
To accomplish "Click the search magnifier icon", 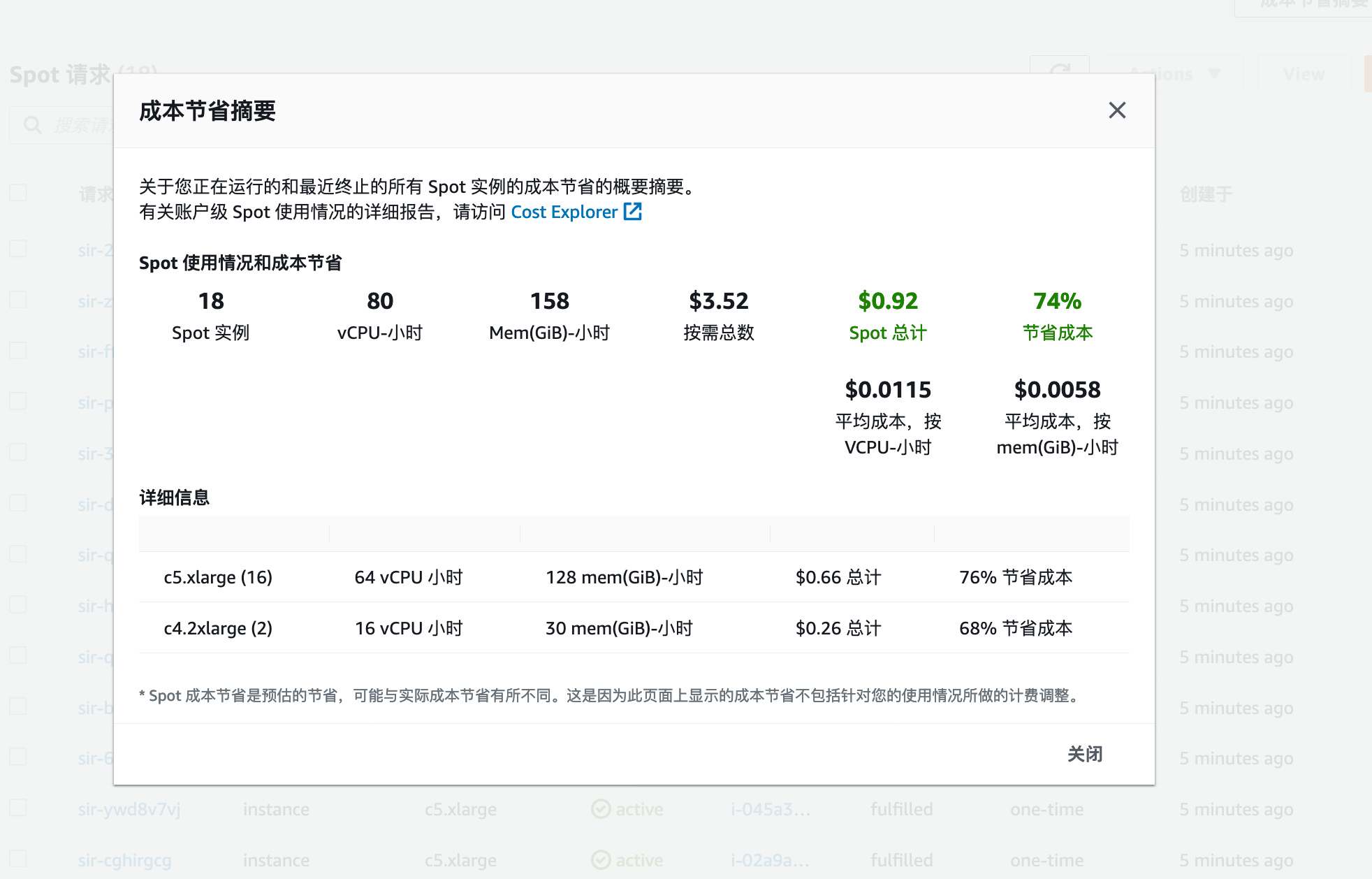I will point(32,125).
